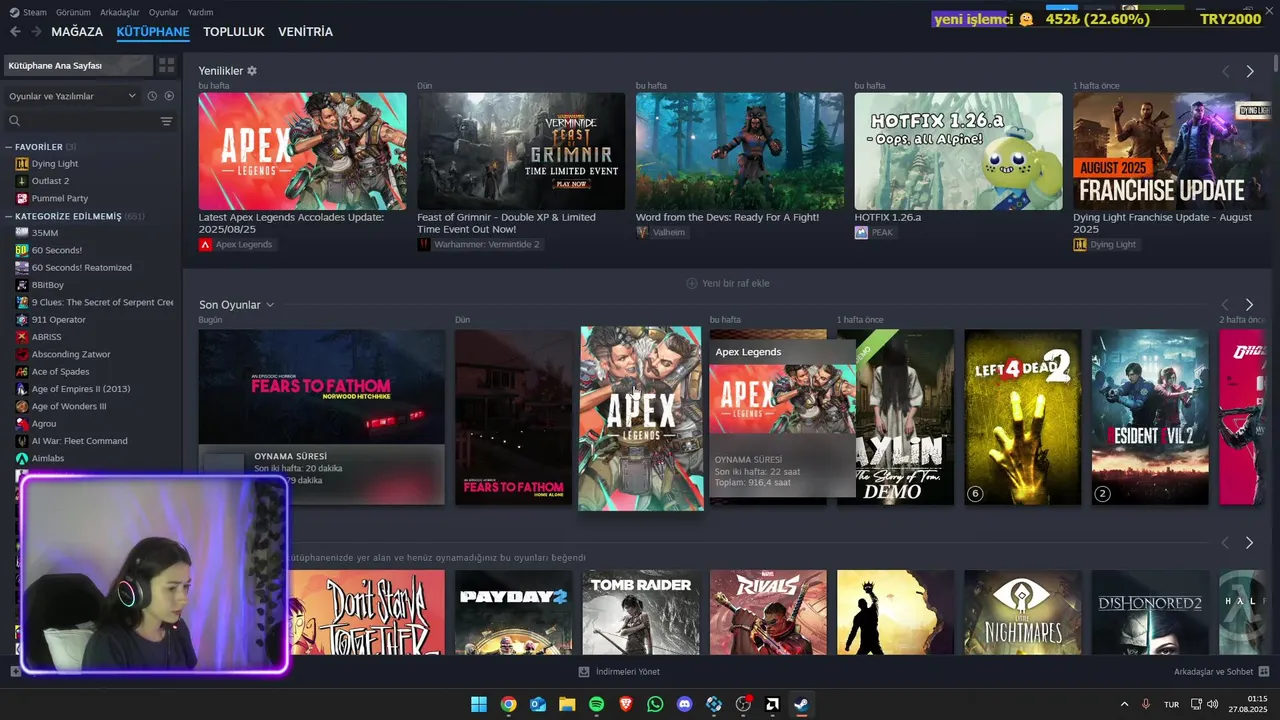The width and height of the screenshot is (1280, 720).
Task: Open Dying Light Franchise Update news
Action: 1167,151
